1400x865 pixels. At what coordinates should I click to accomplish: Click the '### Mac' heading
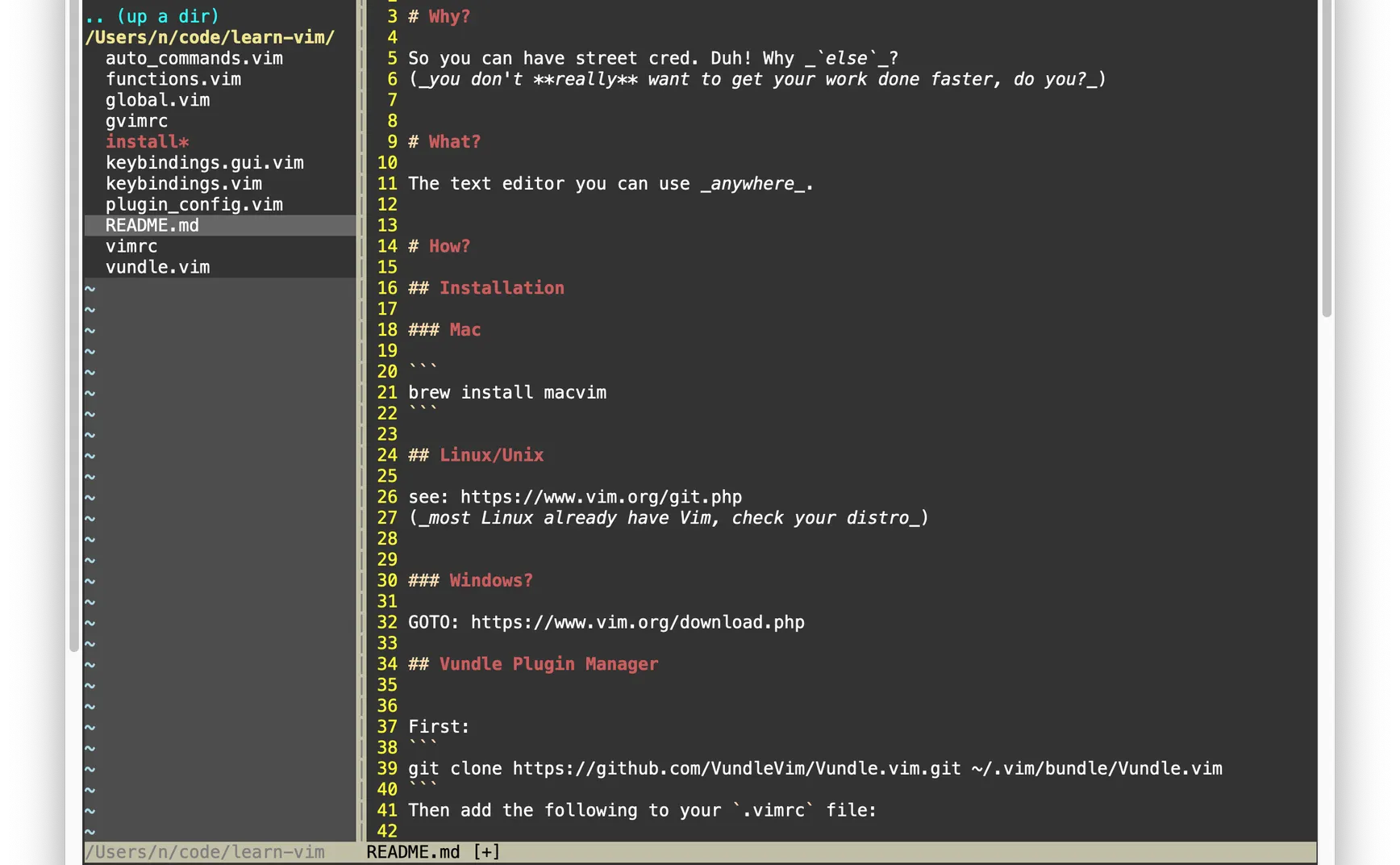click(x=444, y=330)
